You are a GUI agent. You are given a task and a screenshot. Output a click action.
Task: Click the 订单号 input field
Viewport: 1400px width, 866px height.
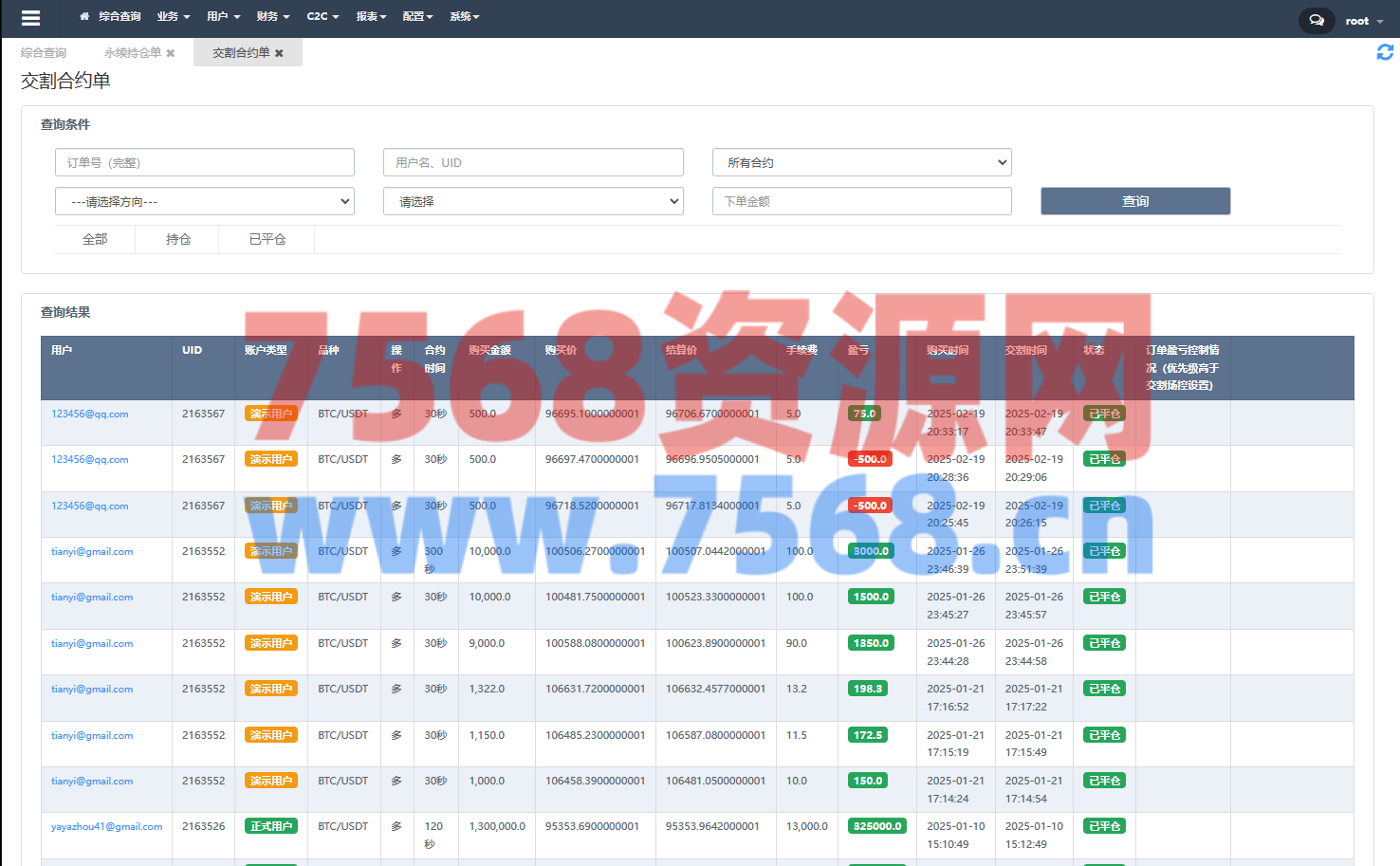pyautogui.click(x=205, y=162)
